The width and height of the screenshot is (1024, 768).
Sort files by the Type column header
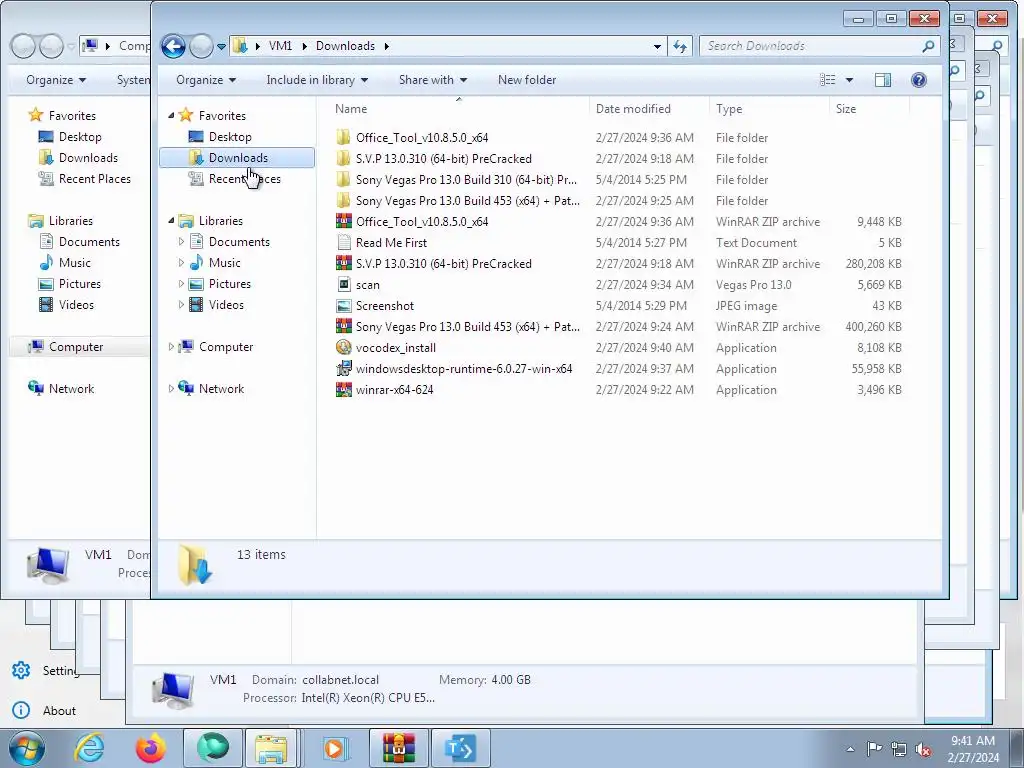(769, 109)
